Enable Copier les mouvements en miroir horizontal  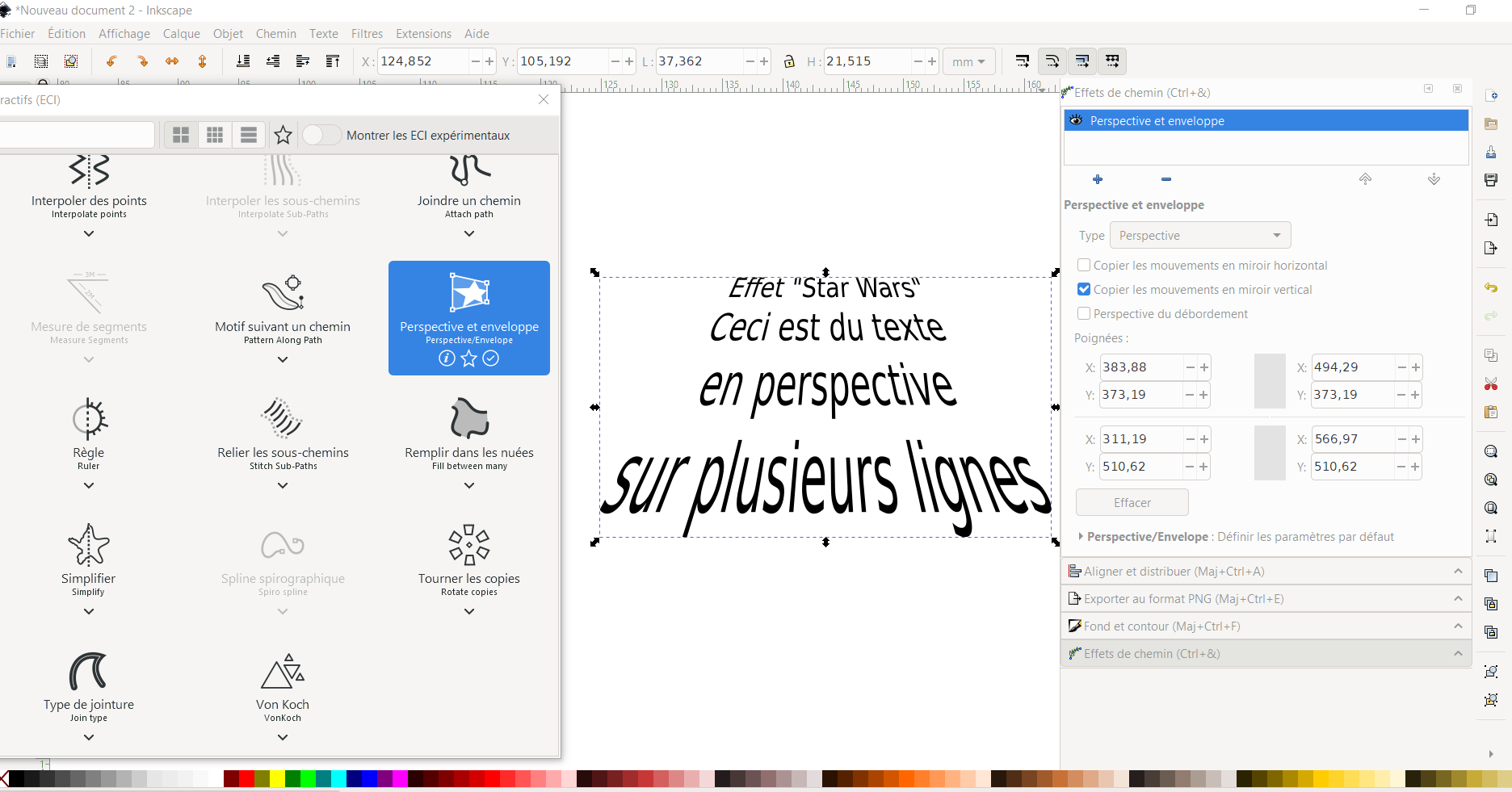1082,265
